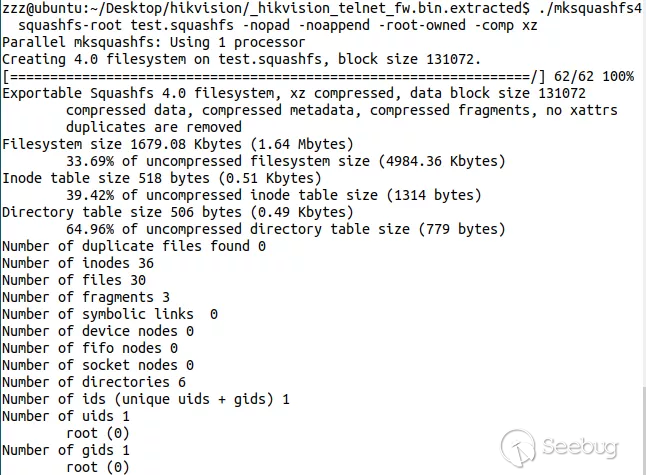The width and height of the screenshot is (646, 475).
Task: Click the "Number of uids 1" line
Action: point(66,416)
